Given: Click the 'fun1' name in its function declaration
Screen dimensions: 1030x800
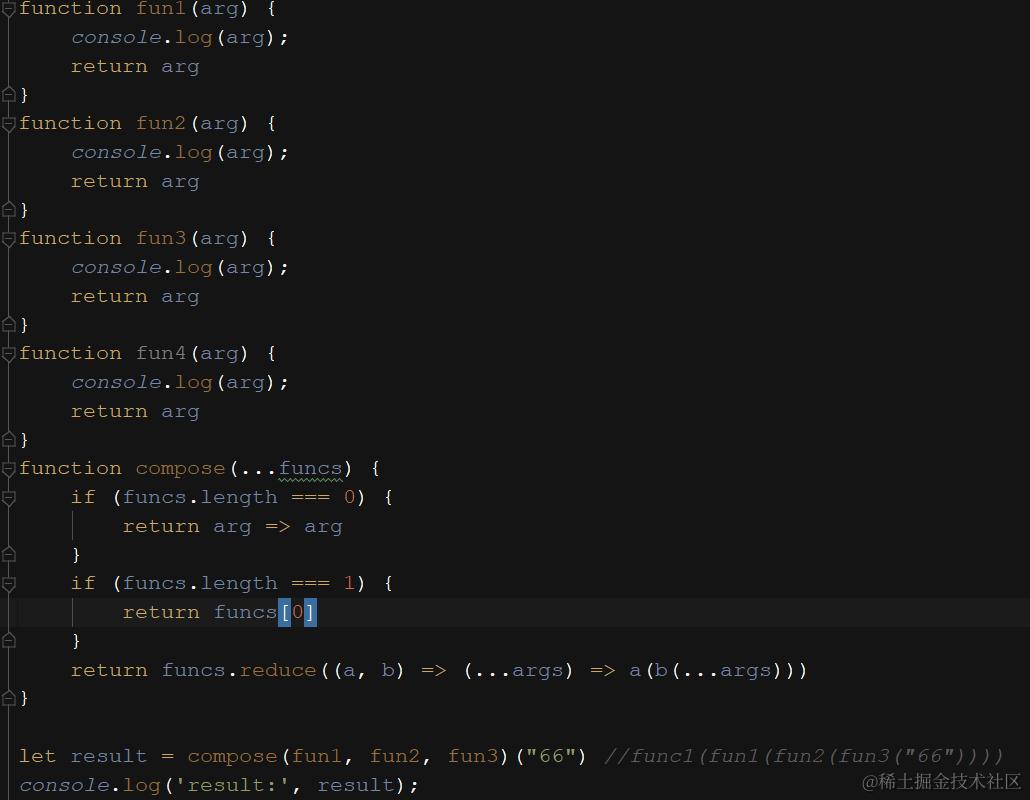Looking at the screenshot, I should tap(161, 9).
